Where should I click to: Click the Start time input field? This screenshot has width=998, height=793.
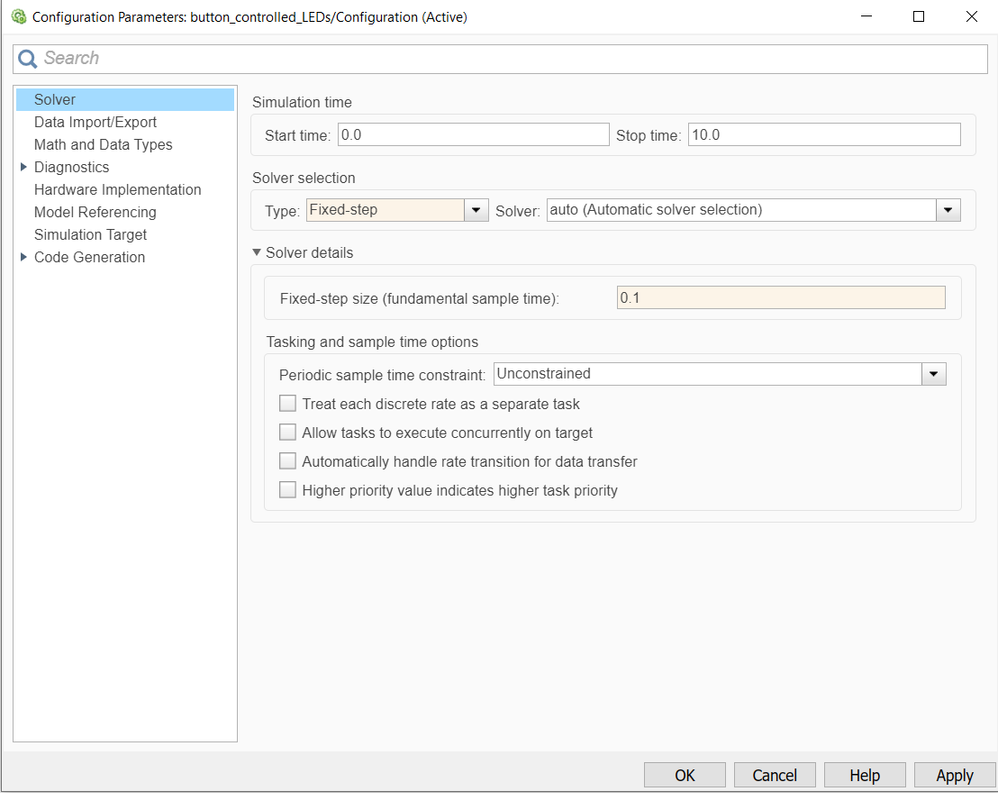(x=473, y=135)
